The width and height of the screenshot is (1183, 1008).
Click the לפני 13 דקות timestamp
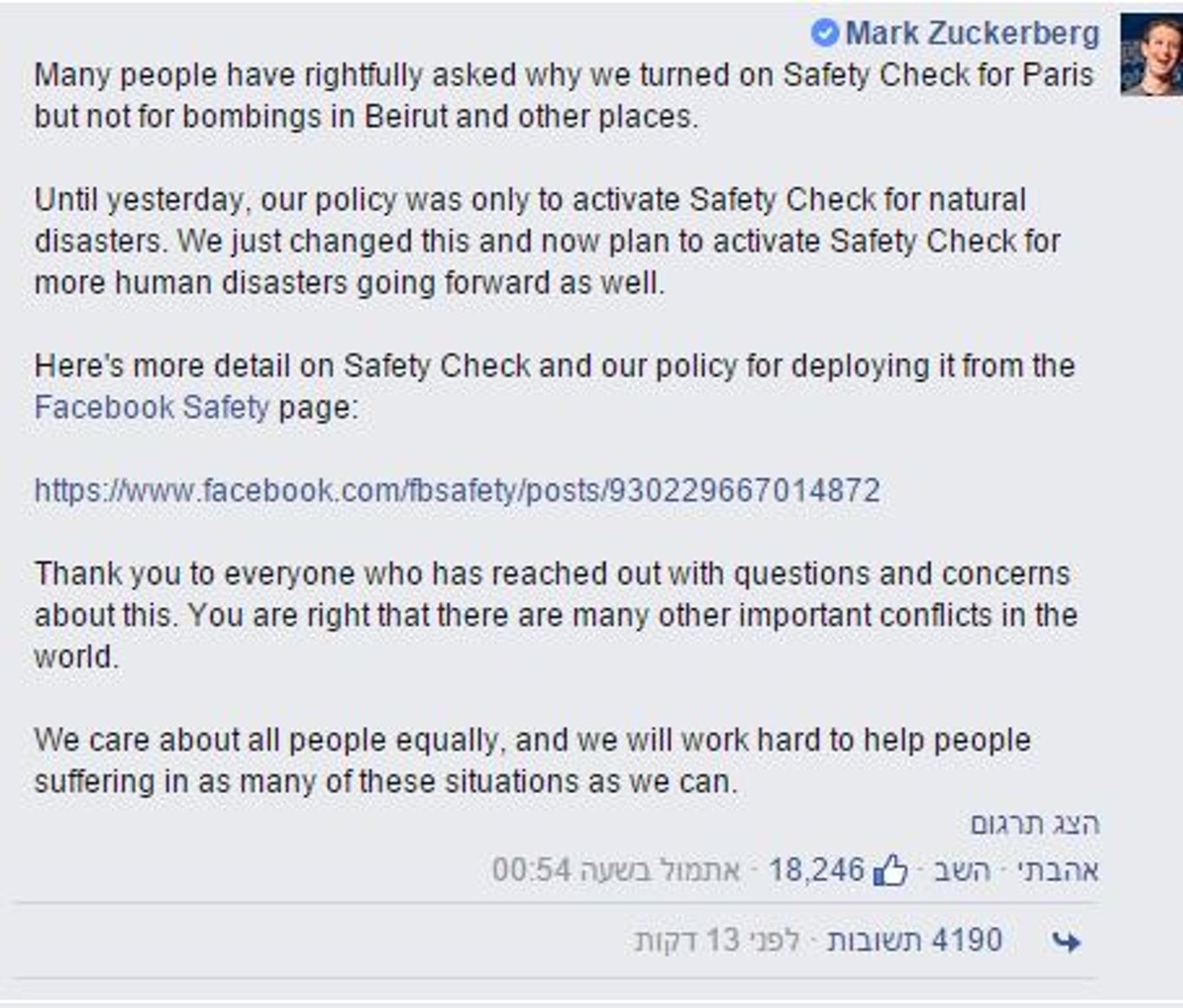click(718, 940)
